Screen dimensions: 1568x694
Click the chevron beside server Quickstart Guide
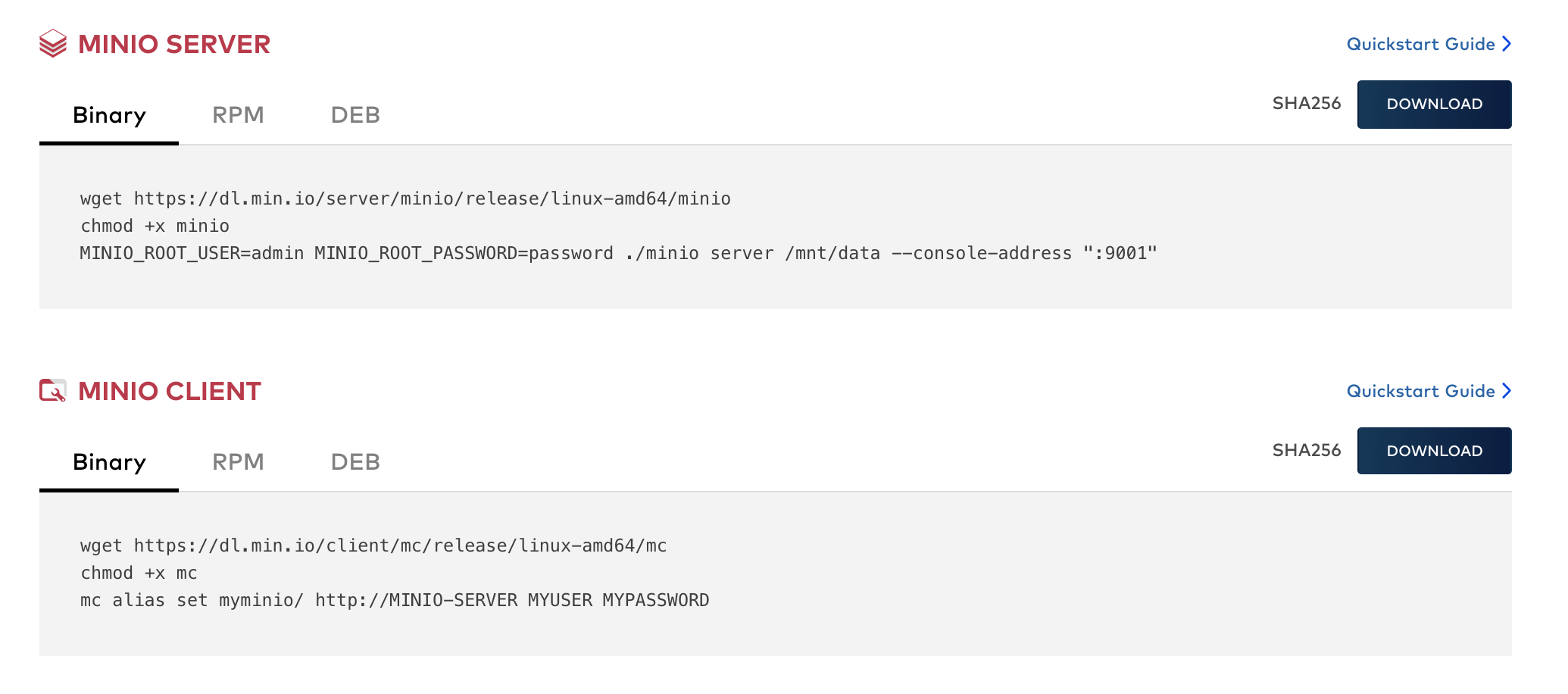[1506, 44]
